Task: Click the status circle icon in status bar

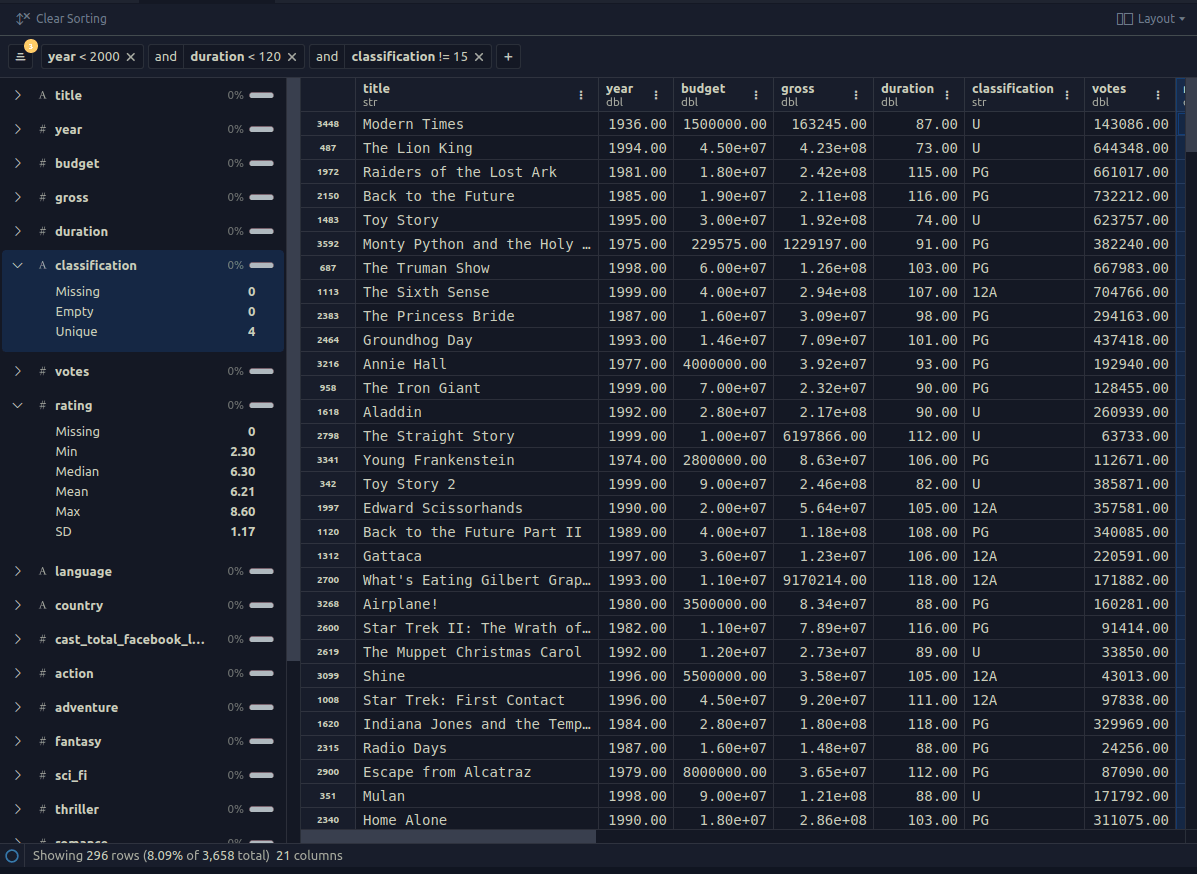Action: (12, 856)
